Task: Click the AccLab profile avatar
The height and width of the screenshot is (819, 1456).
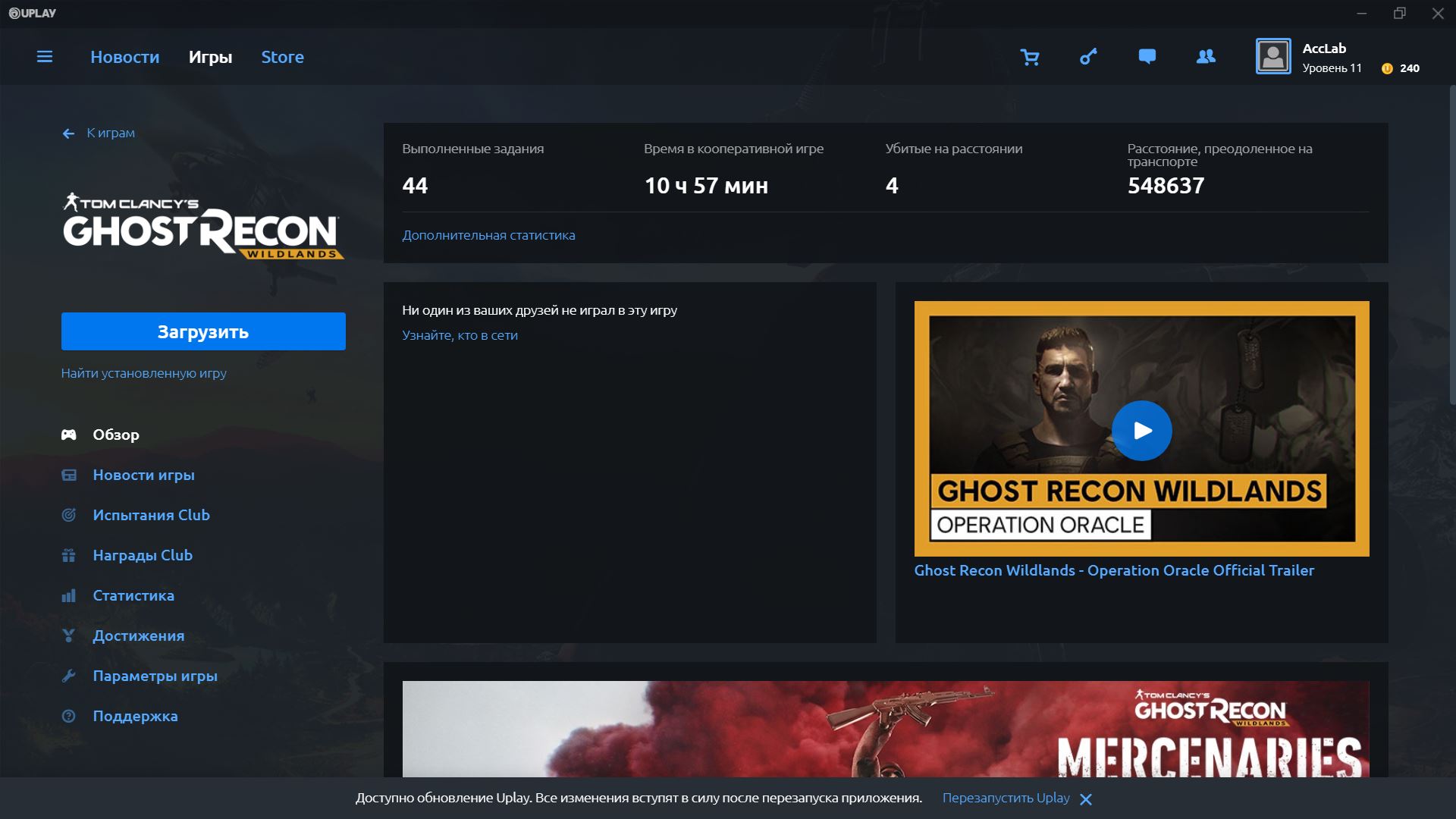Action: [x=1273, y=56]
